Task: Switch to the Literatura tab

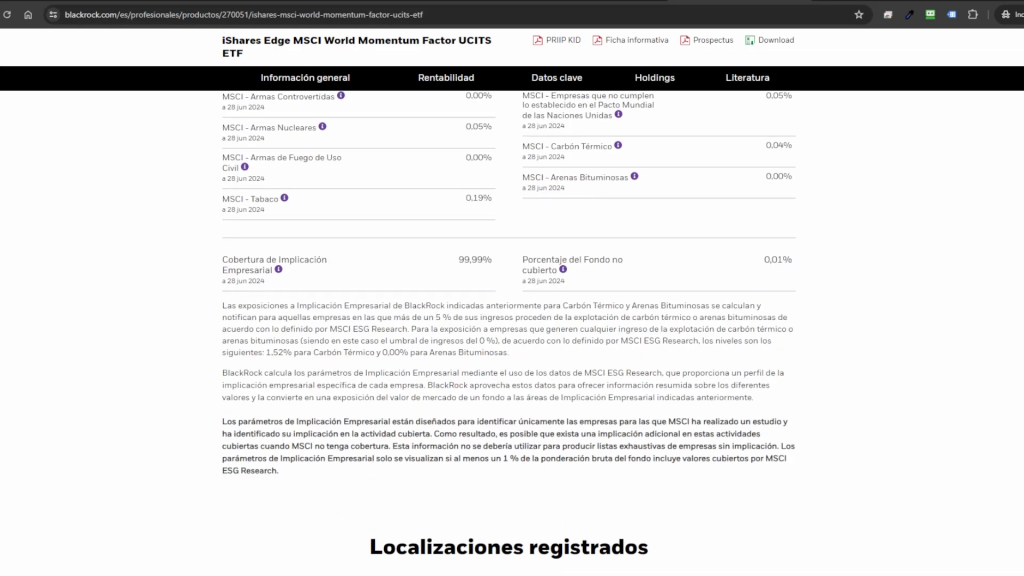Action: 747,78
